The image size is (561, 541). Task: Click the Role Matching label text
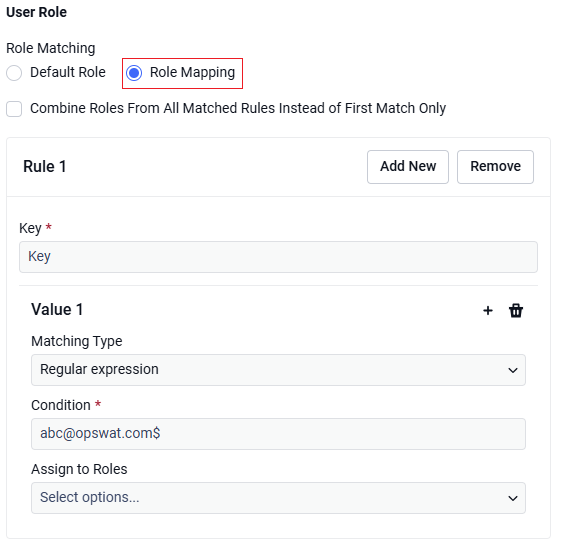point(50,48)
